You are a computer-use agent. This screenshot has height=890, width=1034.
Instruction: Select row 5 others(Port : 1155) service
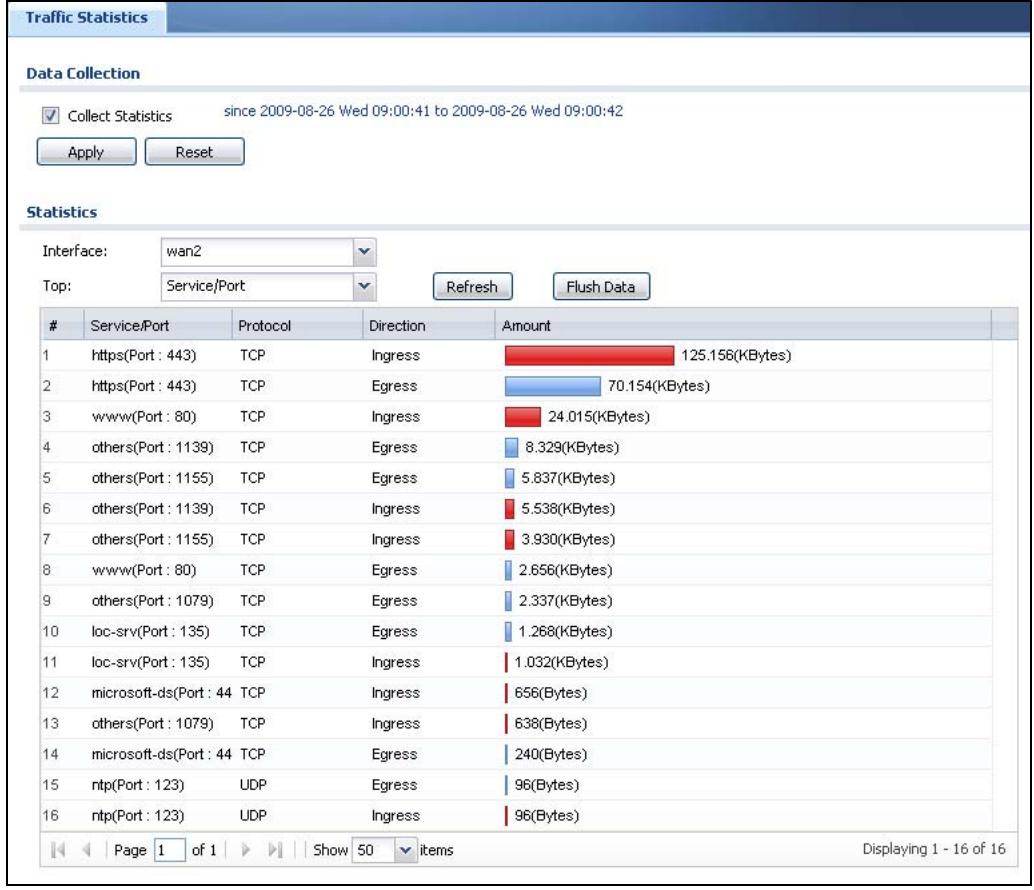[x=152, y=478]
